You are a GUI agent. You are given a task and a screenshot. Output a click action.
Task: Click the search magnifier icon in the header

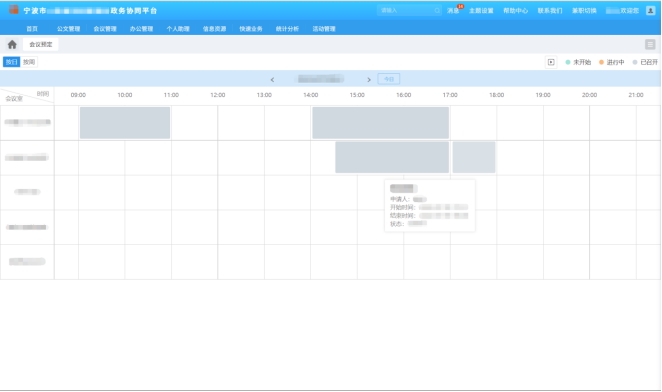(437, 11)
